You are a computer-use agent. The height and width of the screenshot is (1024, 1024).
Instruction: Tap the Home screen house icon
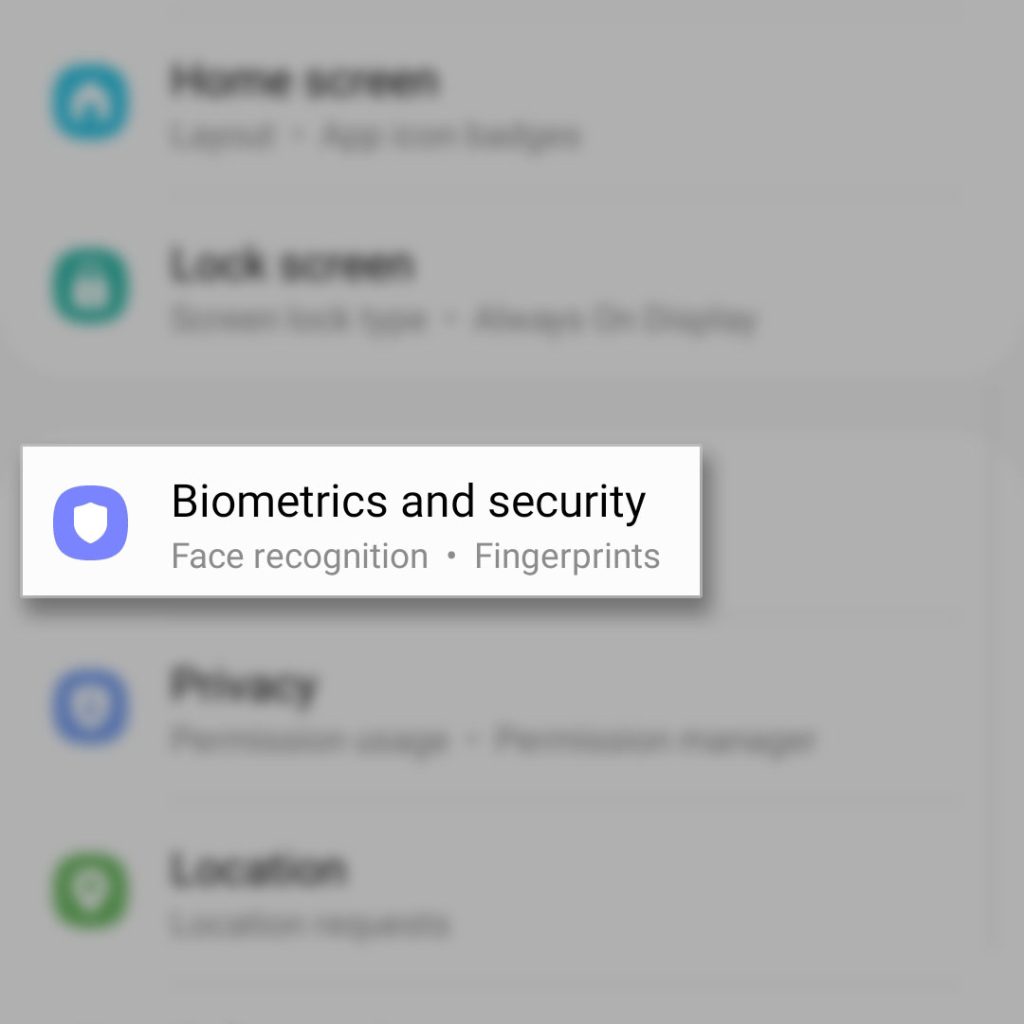tap(90, 101)
